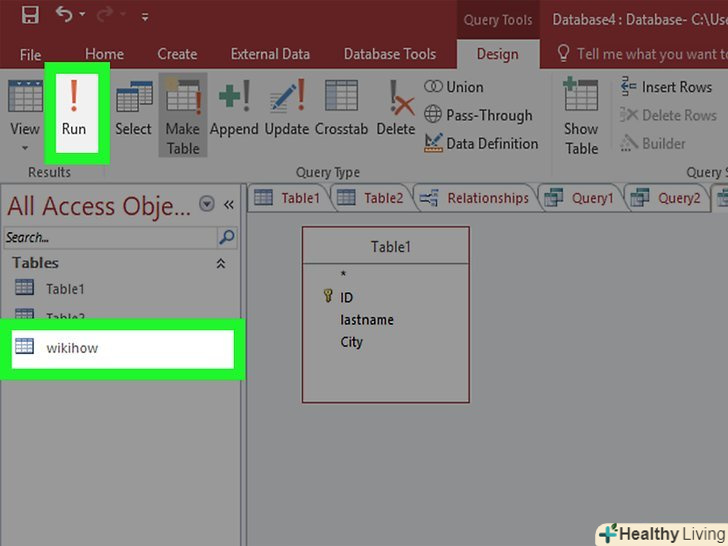Click the navigation pane Search field
The height and width of the screenshot is (546, 728).
(x=110, y=237)
